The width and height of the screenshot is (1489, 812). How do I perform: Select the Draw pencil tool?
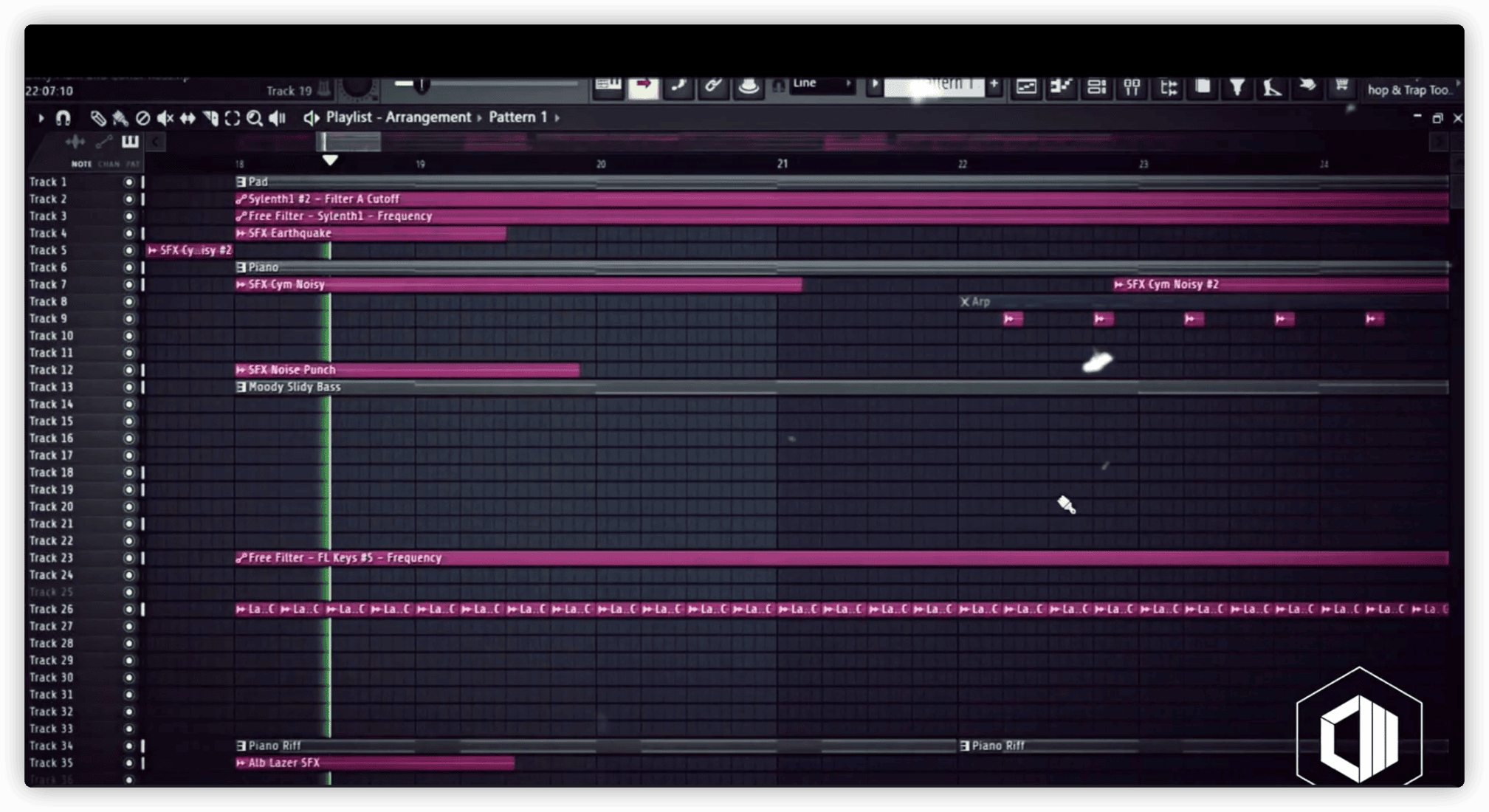(x=97, y=118)
